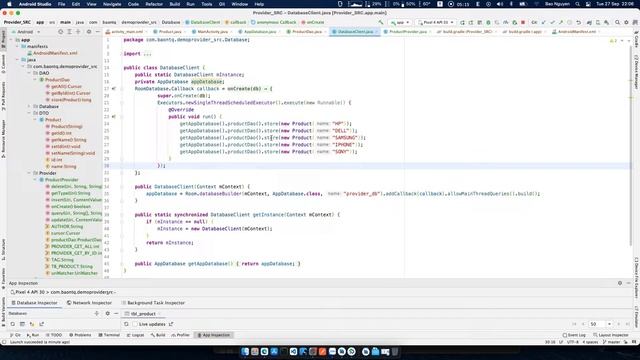Refresh the tbl_product table
This screenshot has height=360, width=640.
coord(126,324)
